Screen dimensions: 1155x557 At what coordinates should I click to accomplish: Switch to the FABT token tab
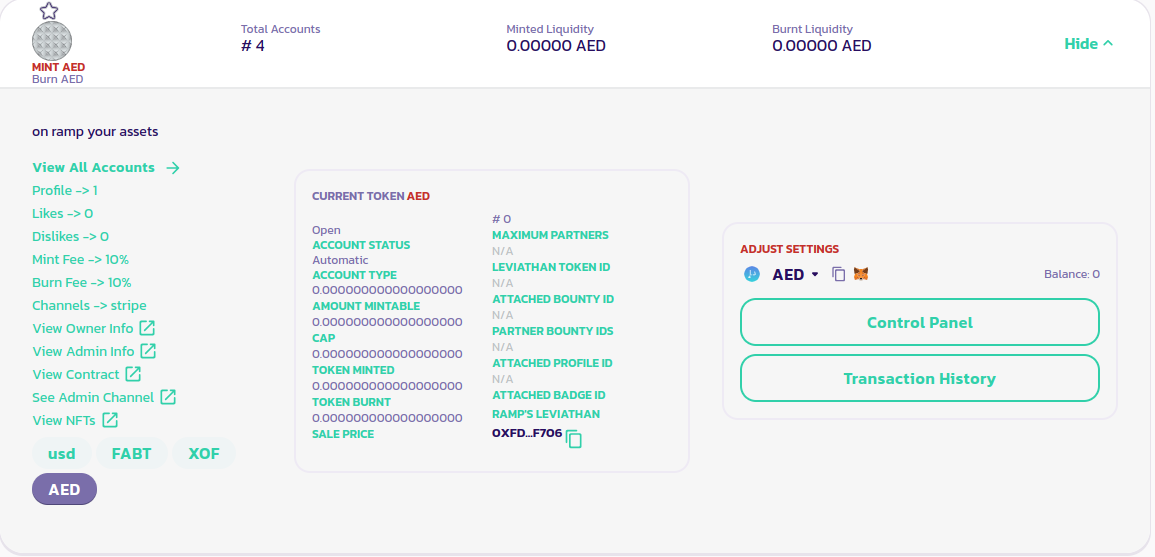[132, 453]
